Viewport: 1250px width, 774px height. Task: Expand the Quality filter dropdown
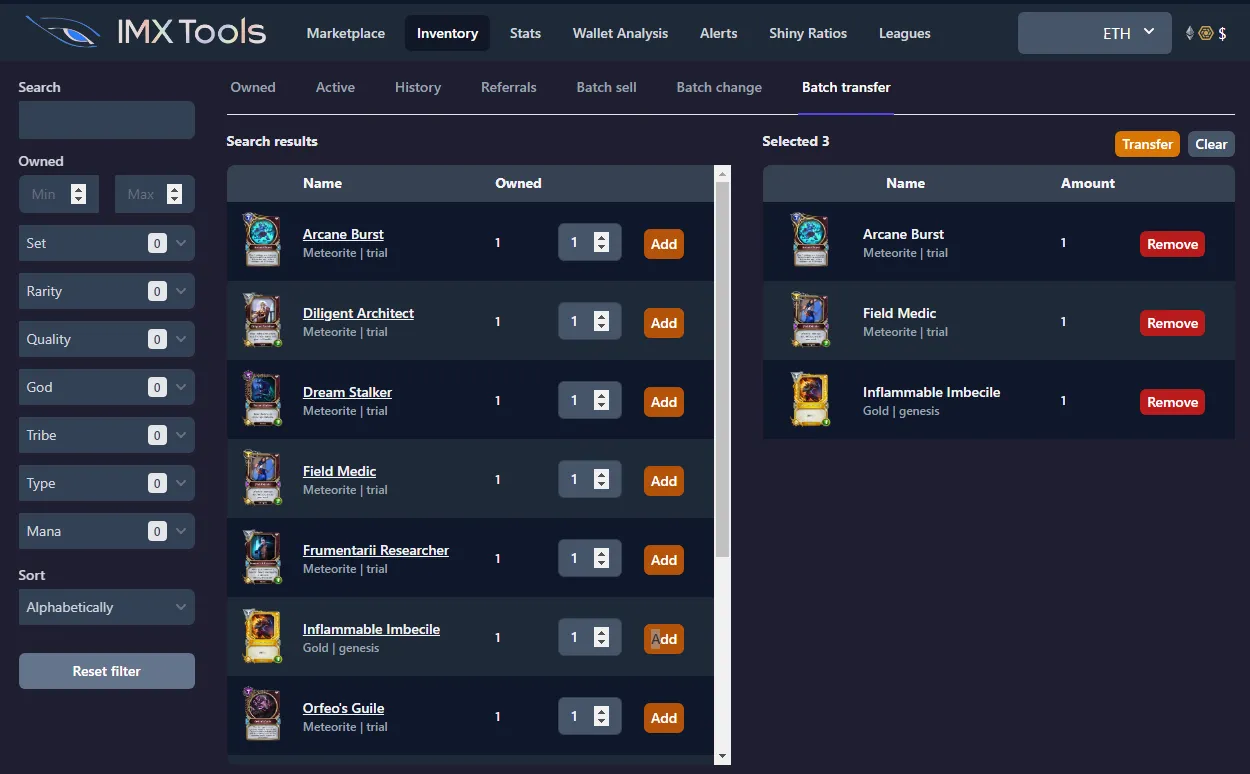(x=107, y=339)
